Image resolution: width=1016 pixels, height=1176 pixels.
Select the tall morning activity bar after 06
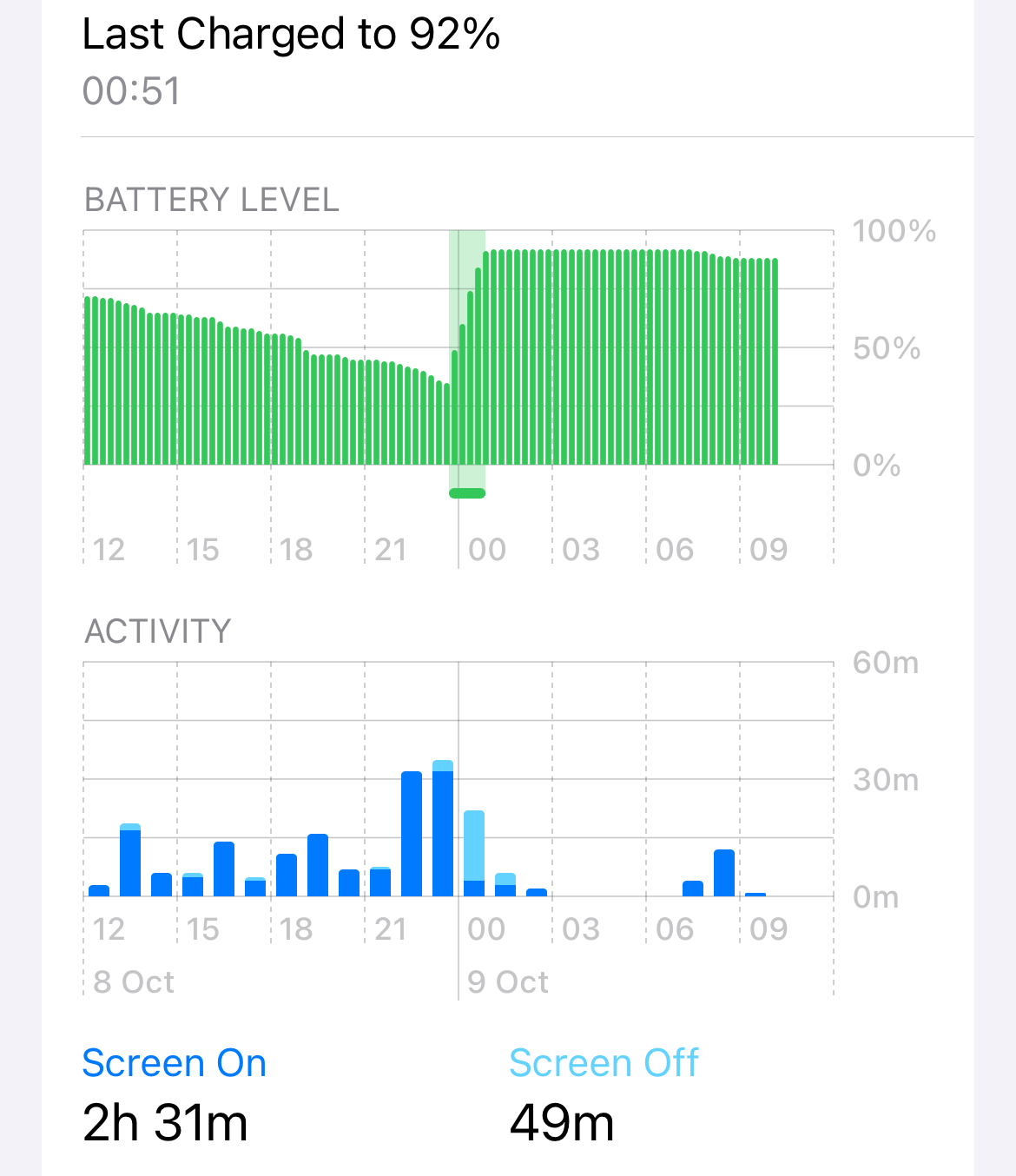pyautogui.click(x=724, y=873)
